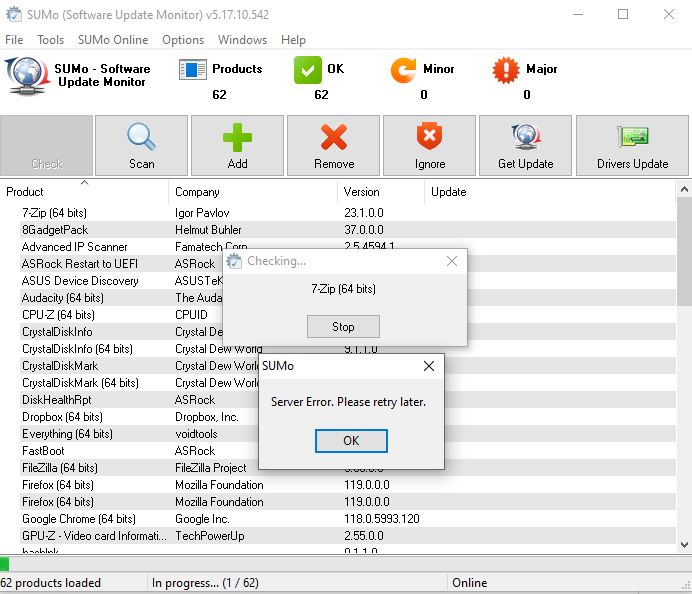Screen dimensions: 692x594
Task: Click the SUMo globe logo
Action: [27, 75]
